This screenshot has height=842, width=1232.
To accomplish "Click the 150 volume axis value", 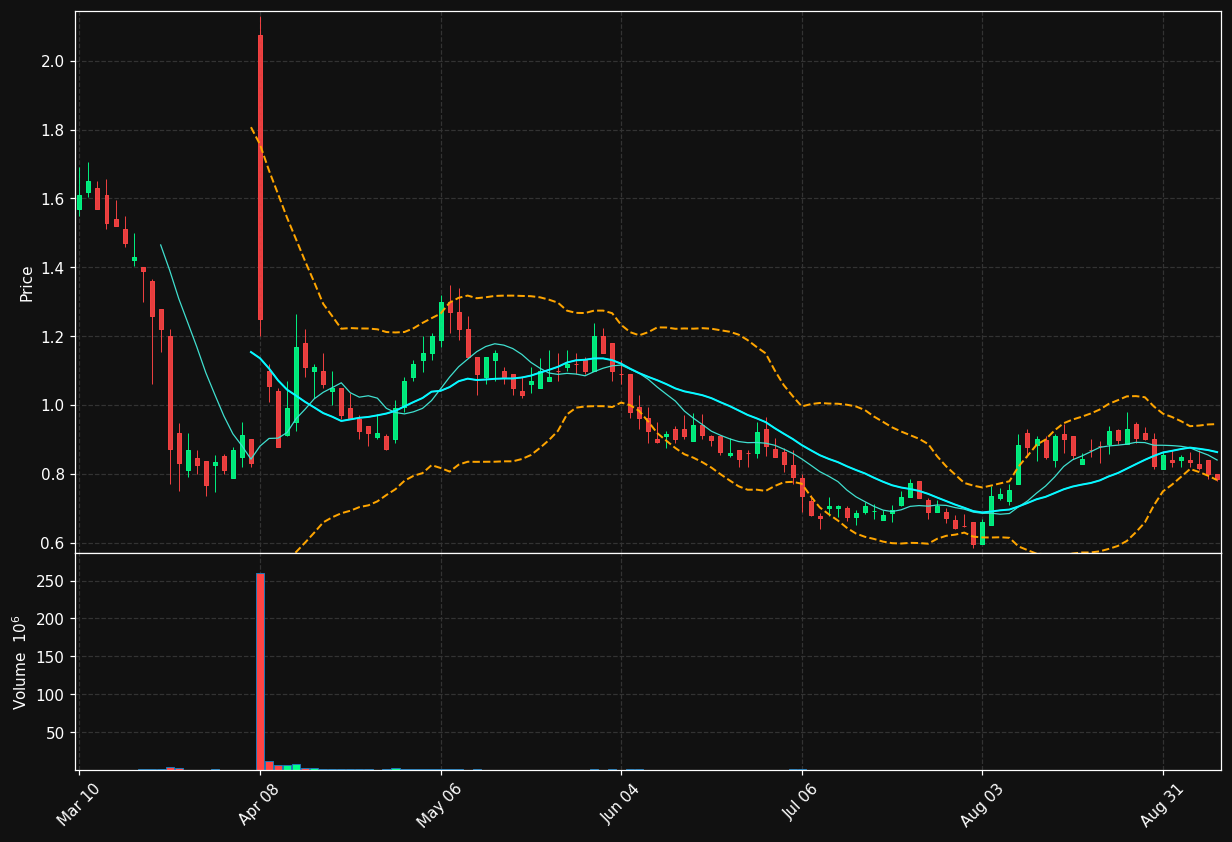I will point(51,658).
